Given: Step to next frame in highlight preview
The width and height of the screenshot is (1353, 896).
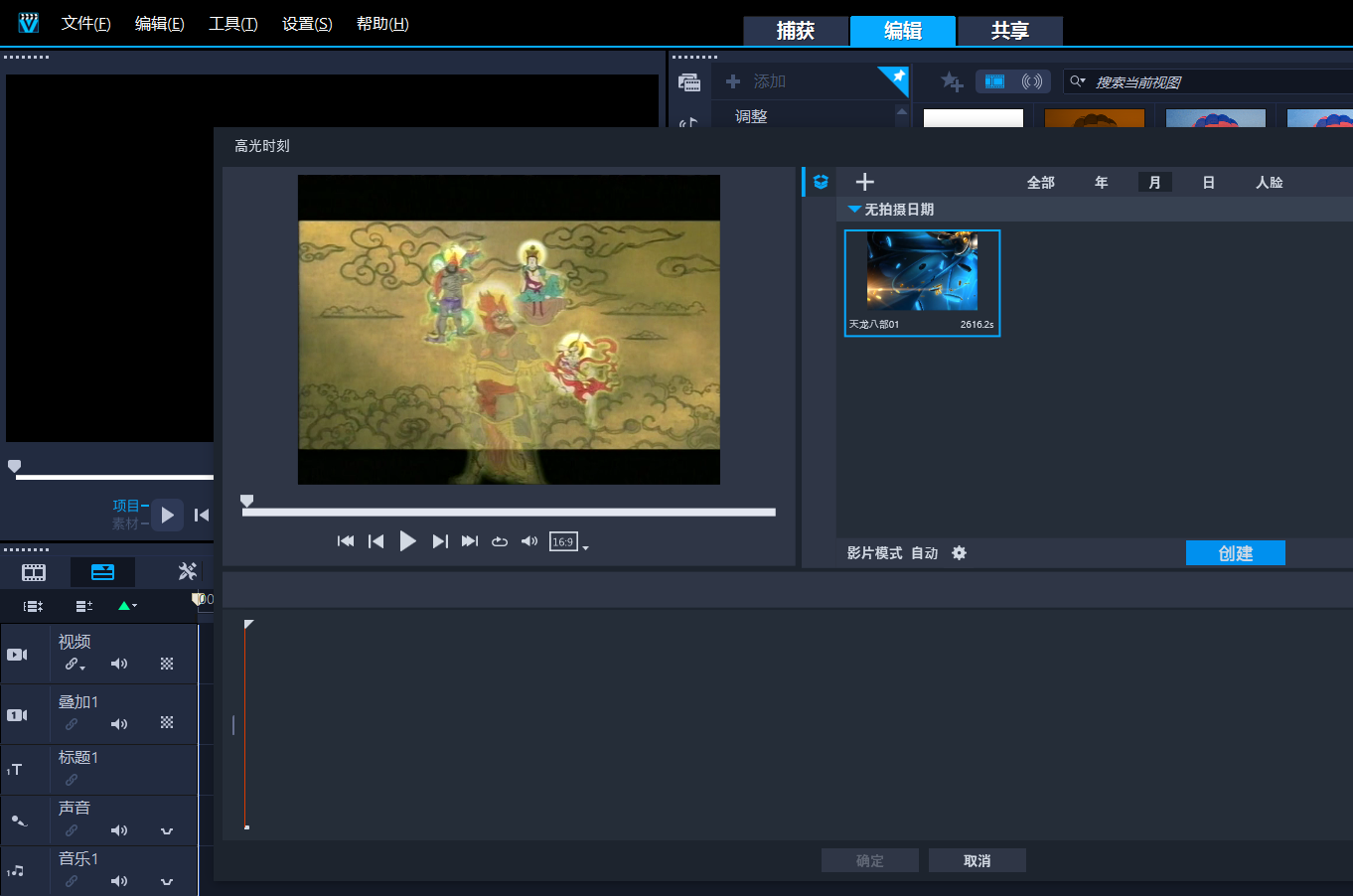Looking at the screenshot, I should [x=440, y=541].
